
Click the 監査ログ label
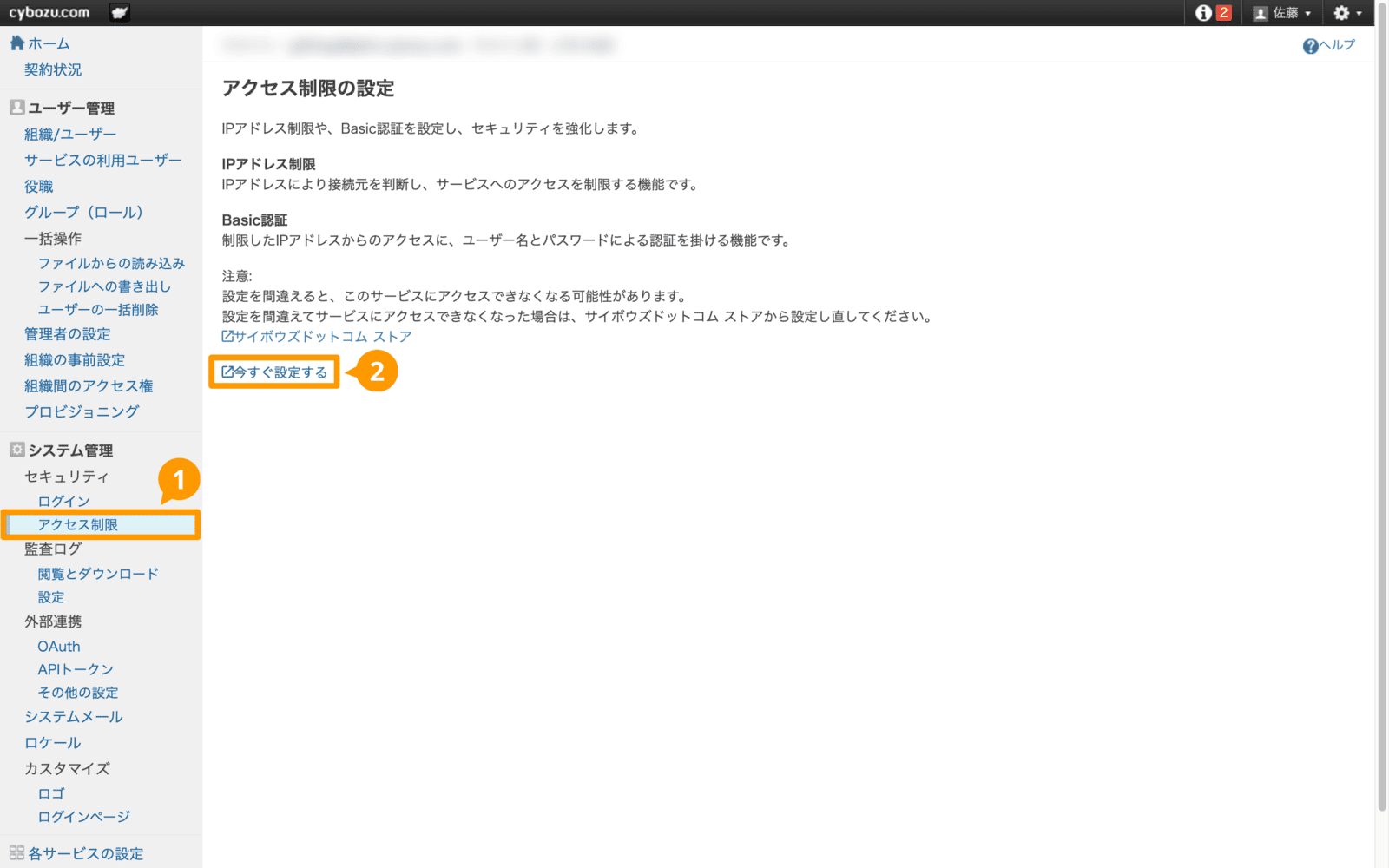pyautogui.click(x=53, y=549)
